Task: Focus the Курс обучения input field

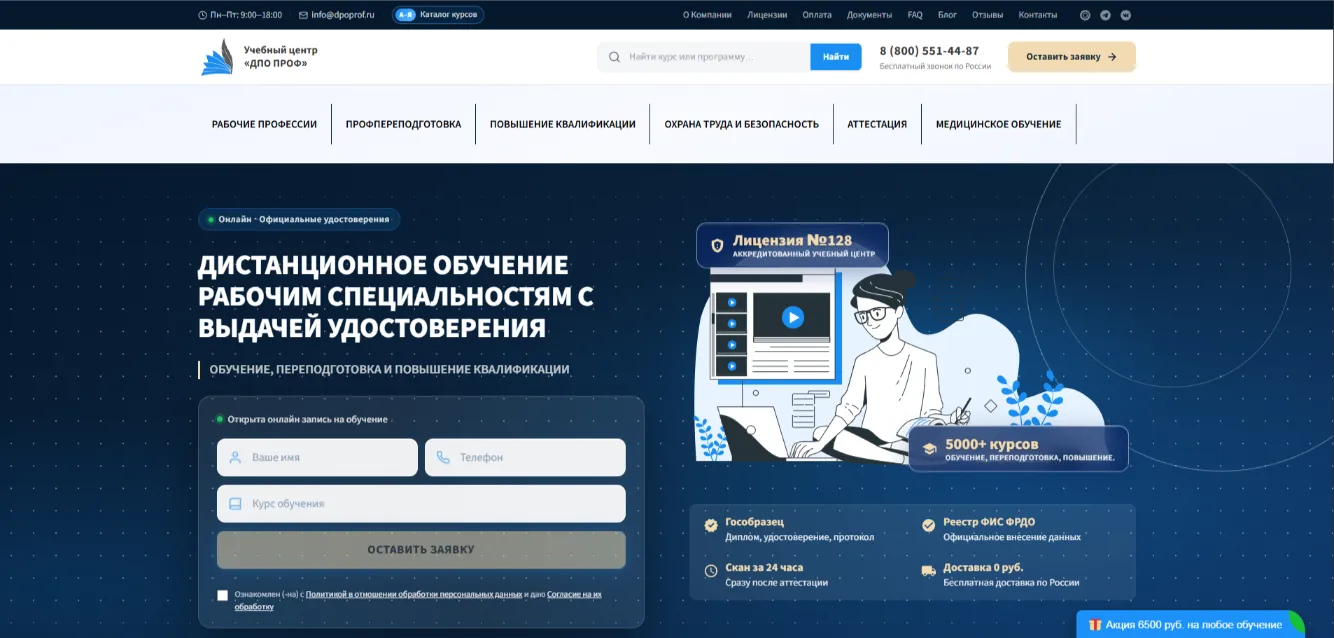Action: pos(421,504)
